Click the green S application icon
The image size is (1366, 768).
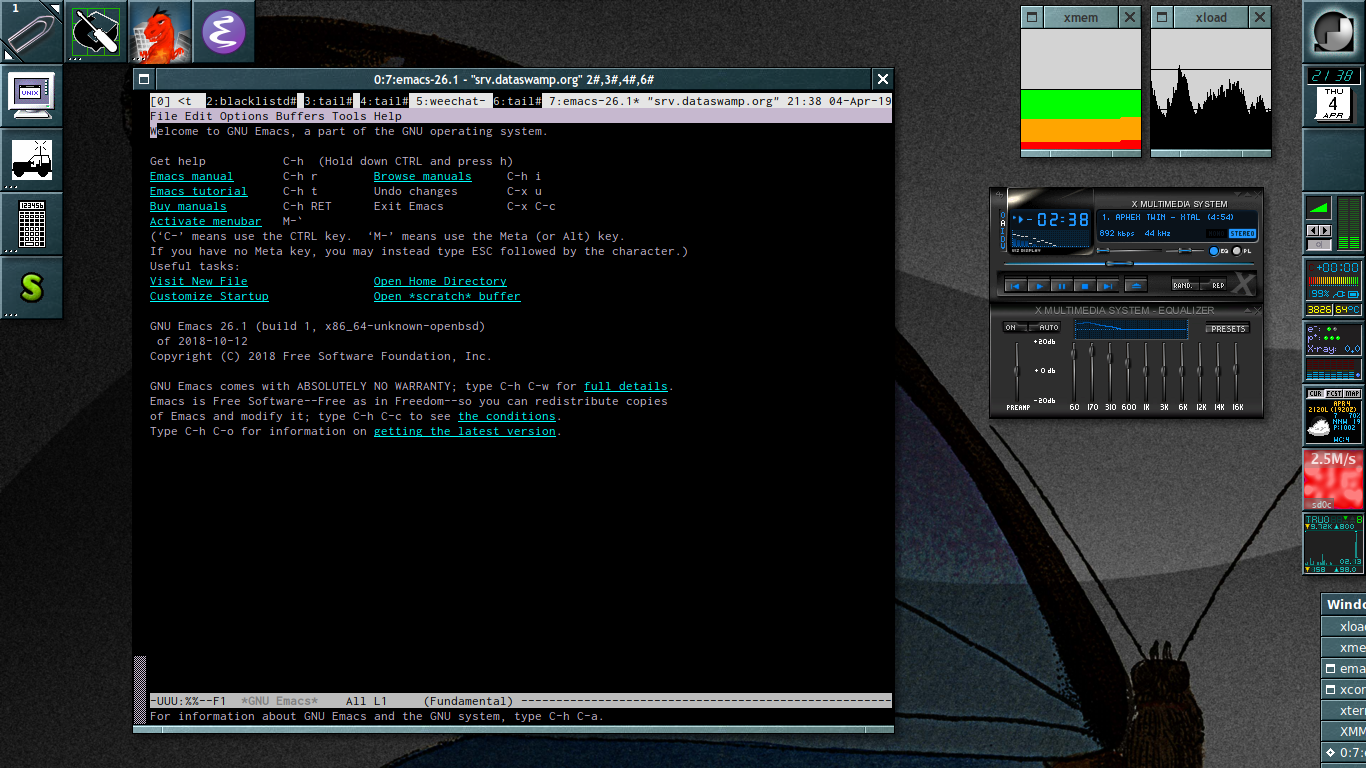point(32,287)
